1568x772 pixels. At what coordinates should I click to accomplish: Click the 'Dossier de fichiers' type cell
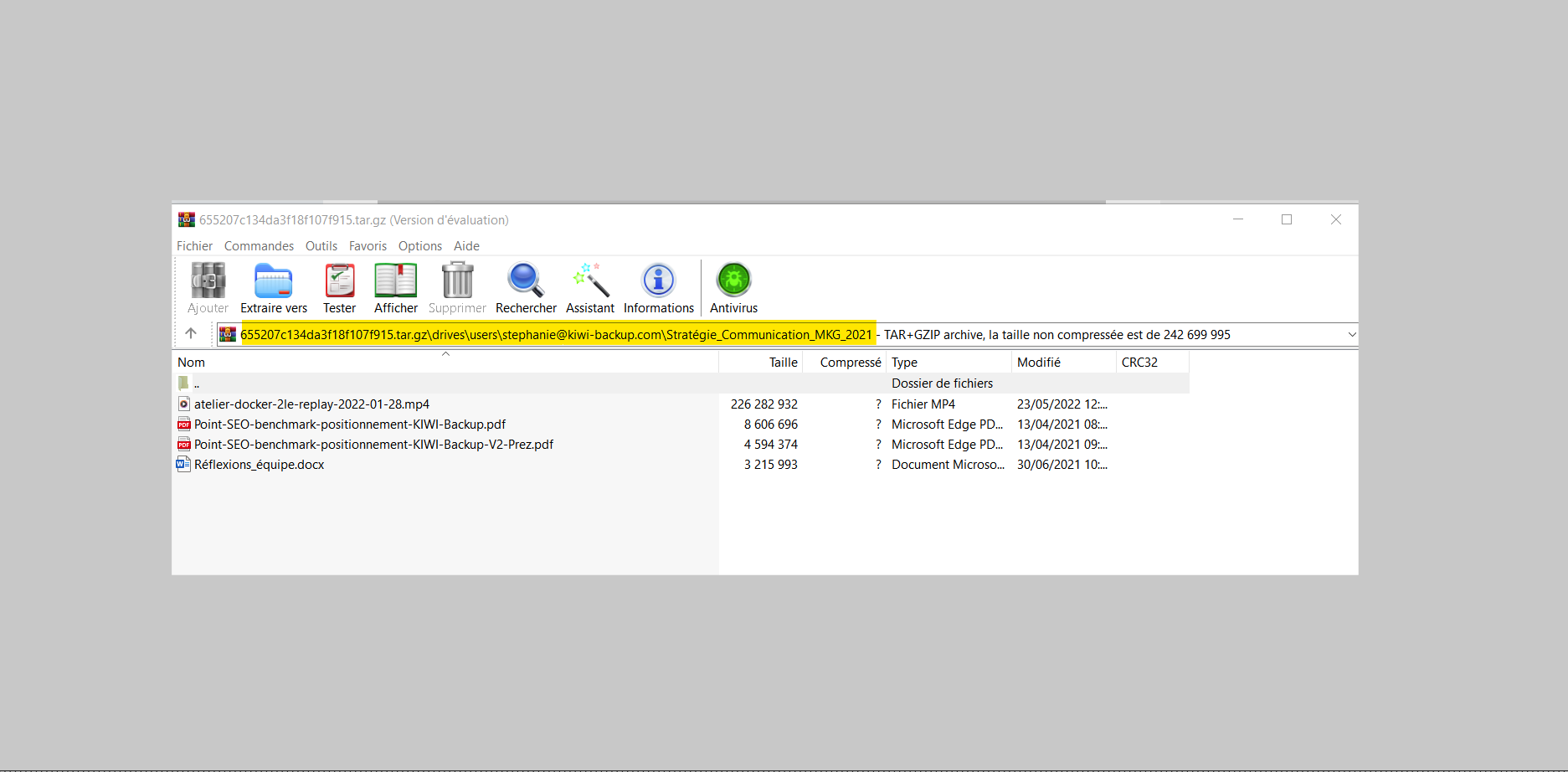942,383
